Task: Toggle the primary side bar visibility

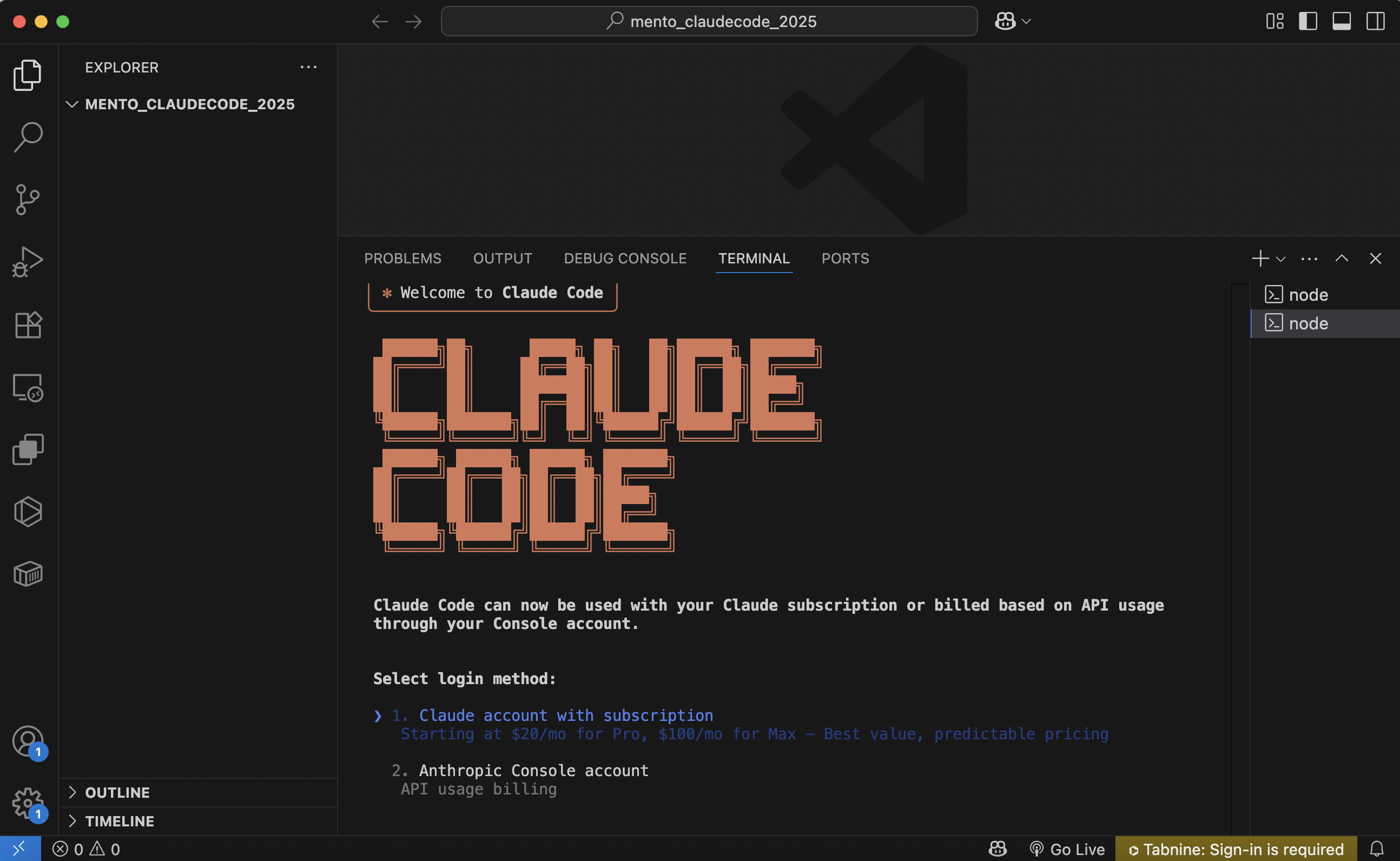Action: coord(1307,22)
